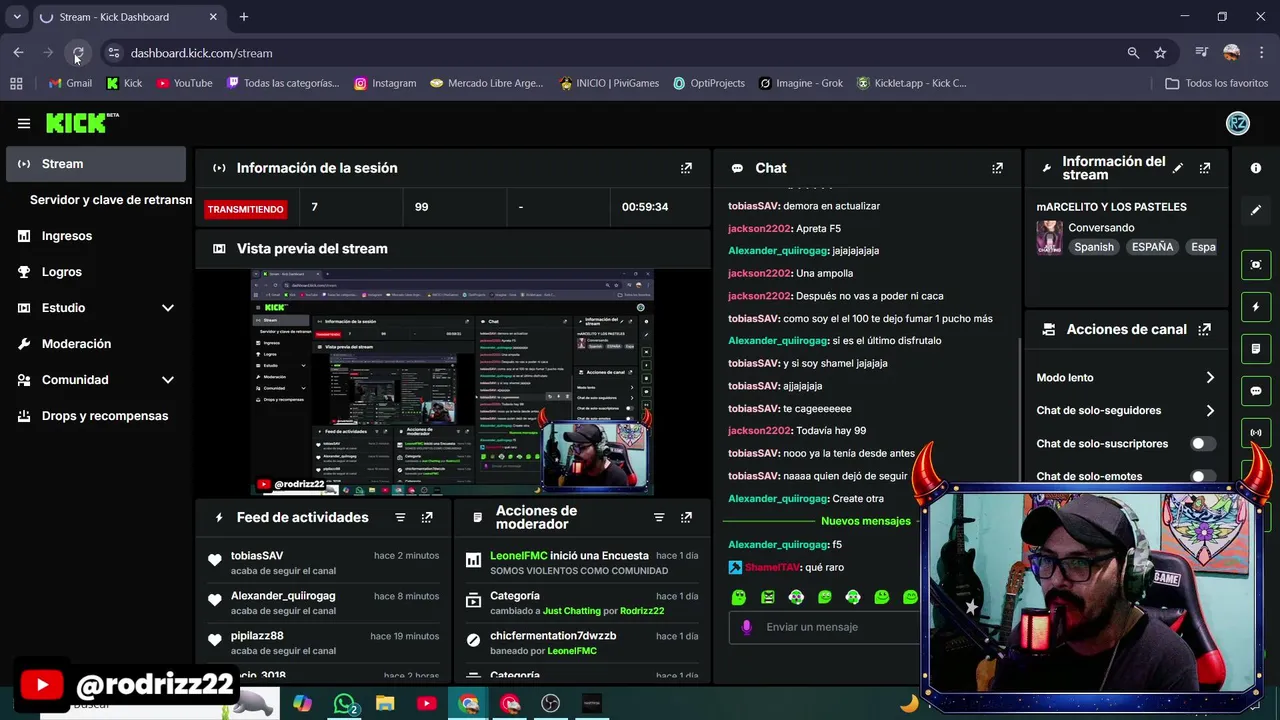1280x720 pixels.
Task: Toggle the moderator actions note widget icon
Action: 1256,349
